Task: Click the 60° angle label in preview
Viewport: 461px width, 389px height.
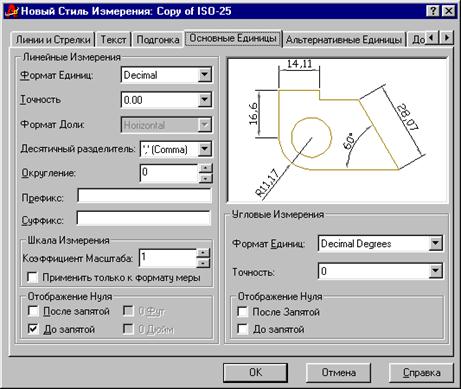Action: [349, 141]
